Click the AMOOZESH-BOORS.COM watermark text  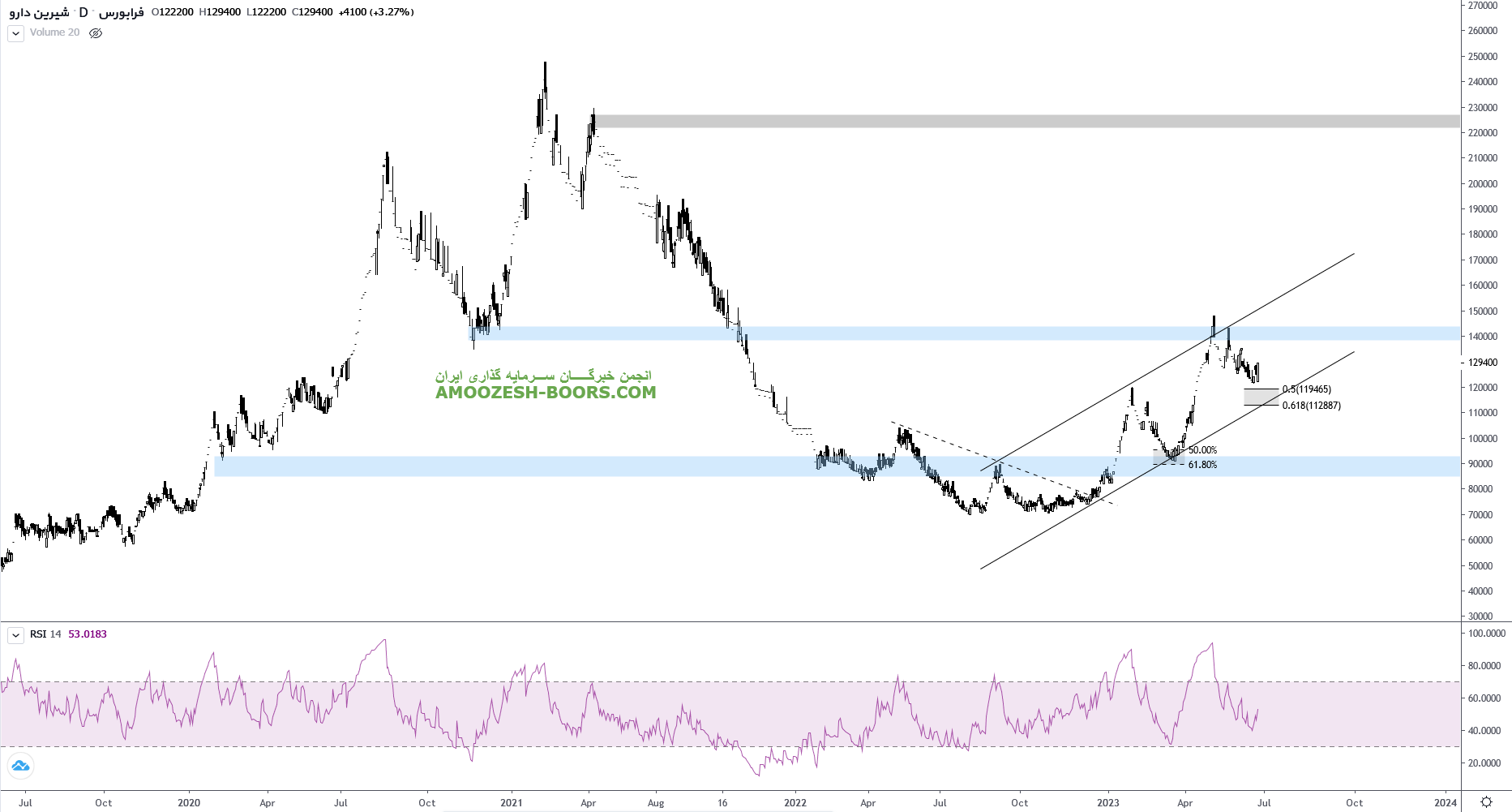[545, 393]
